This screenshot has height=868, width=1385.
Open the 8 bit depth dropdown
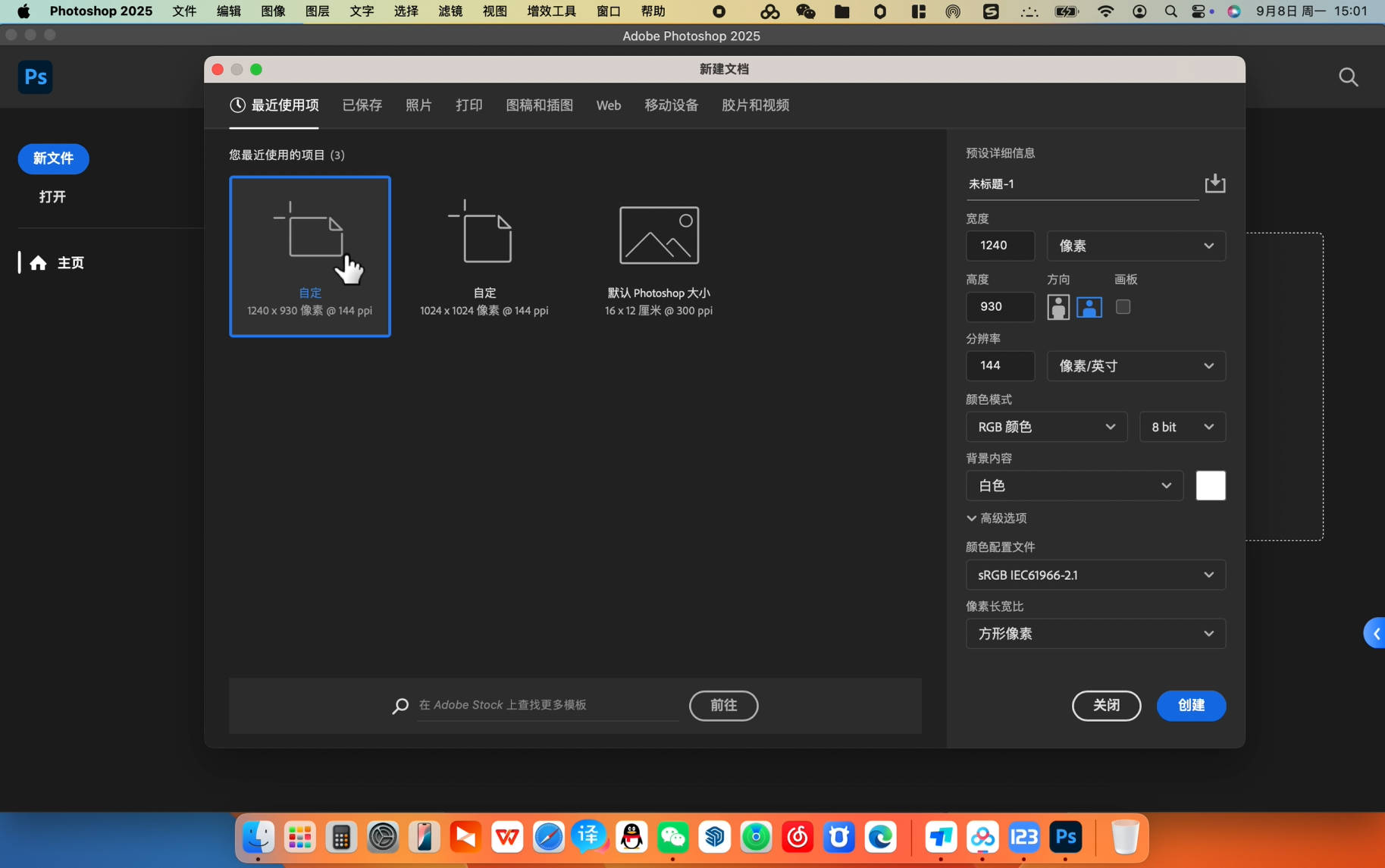point(1182,427)
